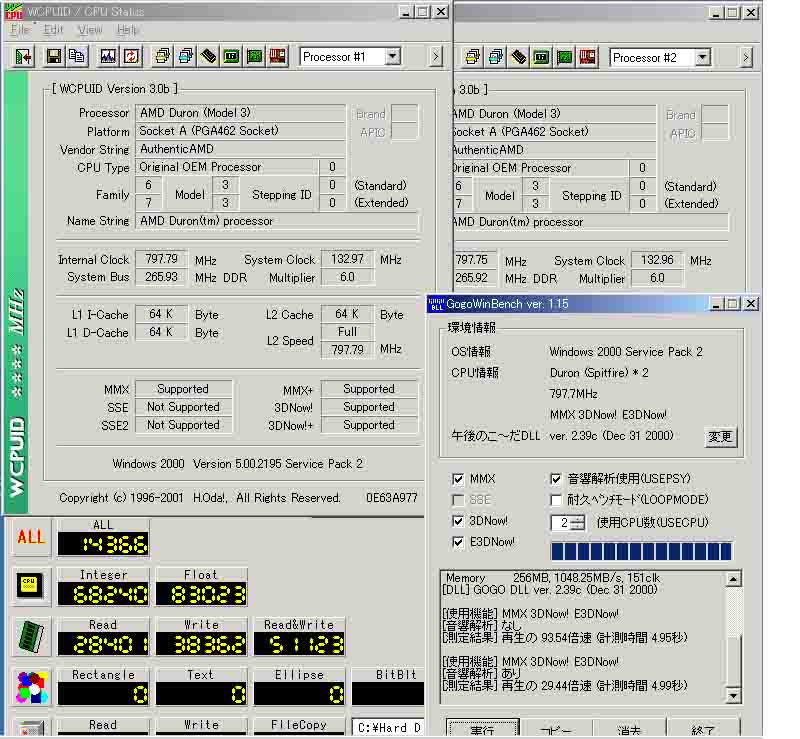
Task: Click the red motherboard icon, Processor #1 toolbar
Action: click(278, 56)
